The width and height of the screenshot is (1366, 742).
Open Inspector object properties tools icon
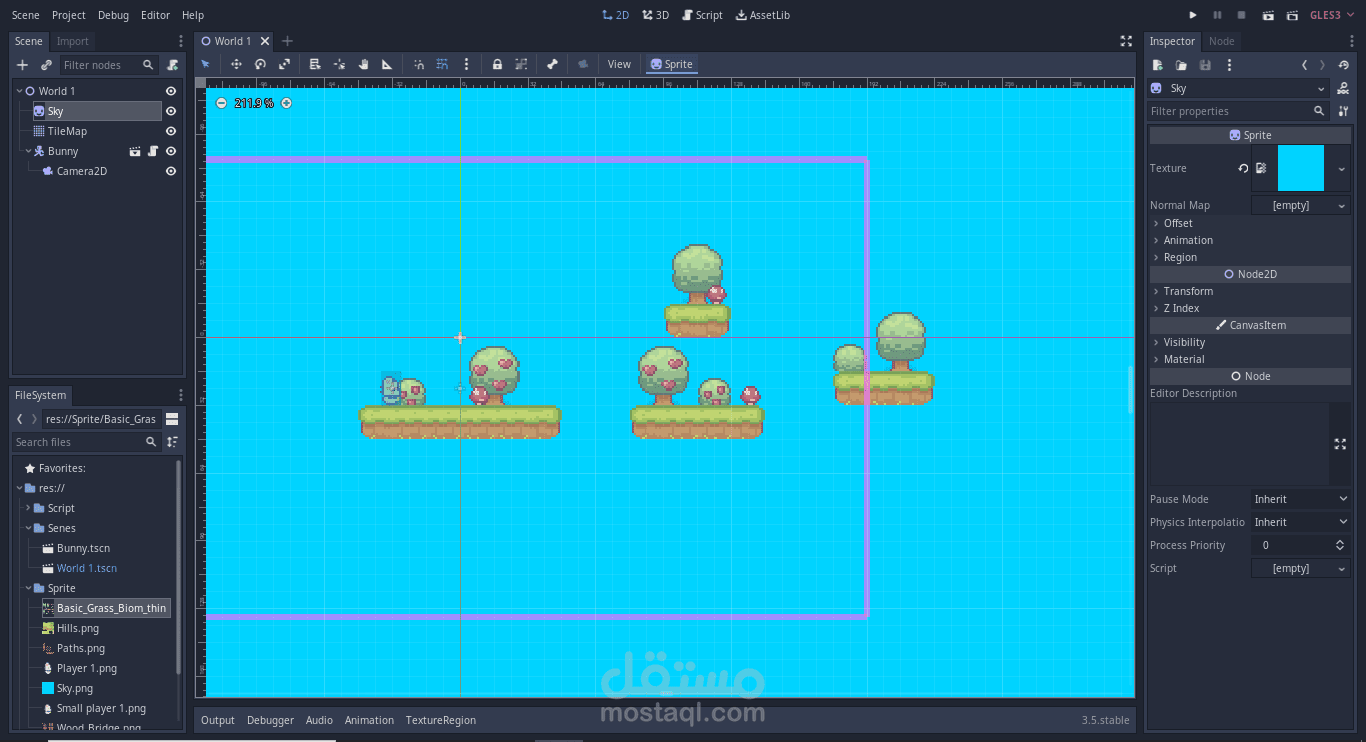[x=1344, y=111]
